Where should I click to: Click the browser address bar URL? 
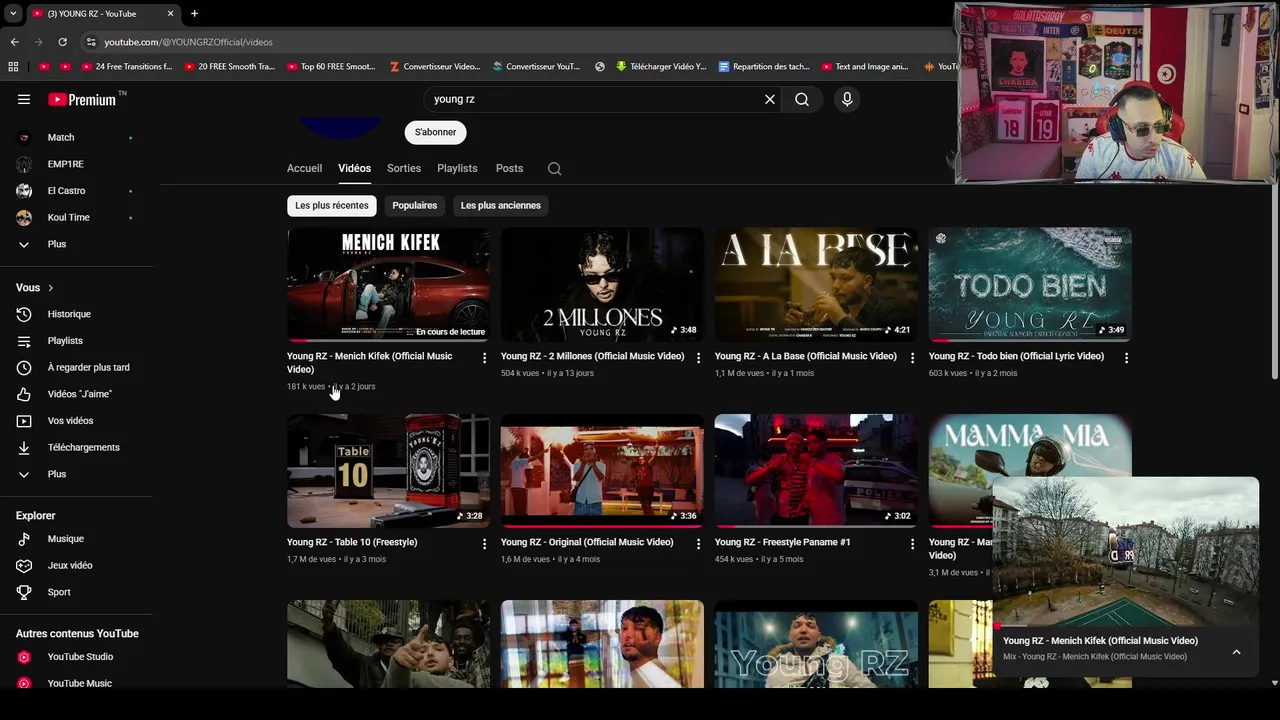188,42
